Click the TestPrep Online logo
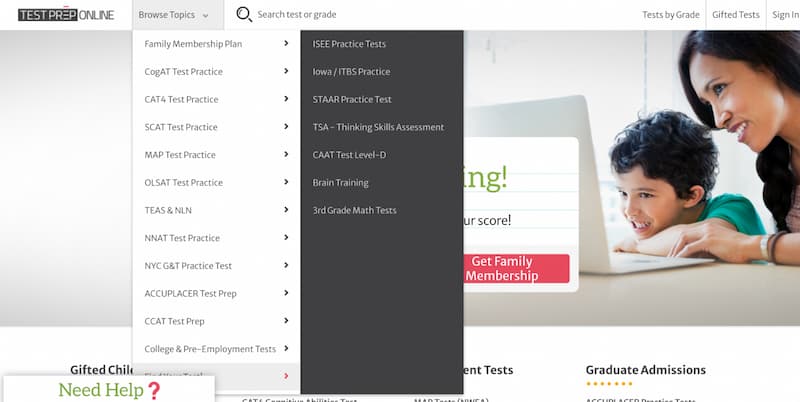Image resolution: width=800 pixels, height=402 pixels. pyautogui.click(x=66, y=15)
